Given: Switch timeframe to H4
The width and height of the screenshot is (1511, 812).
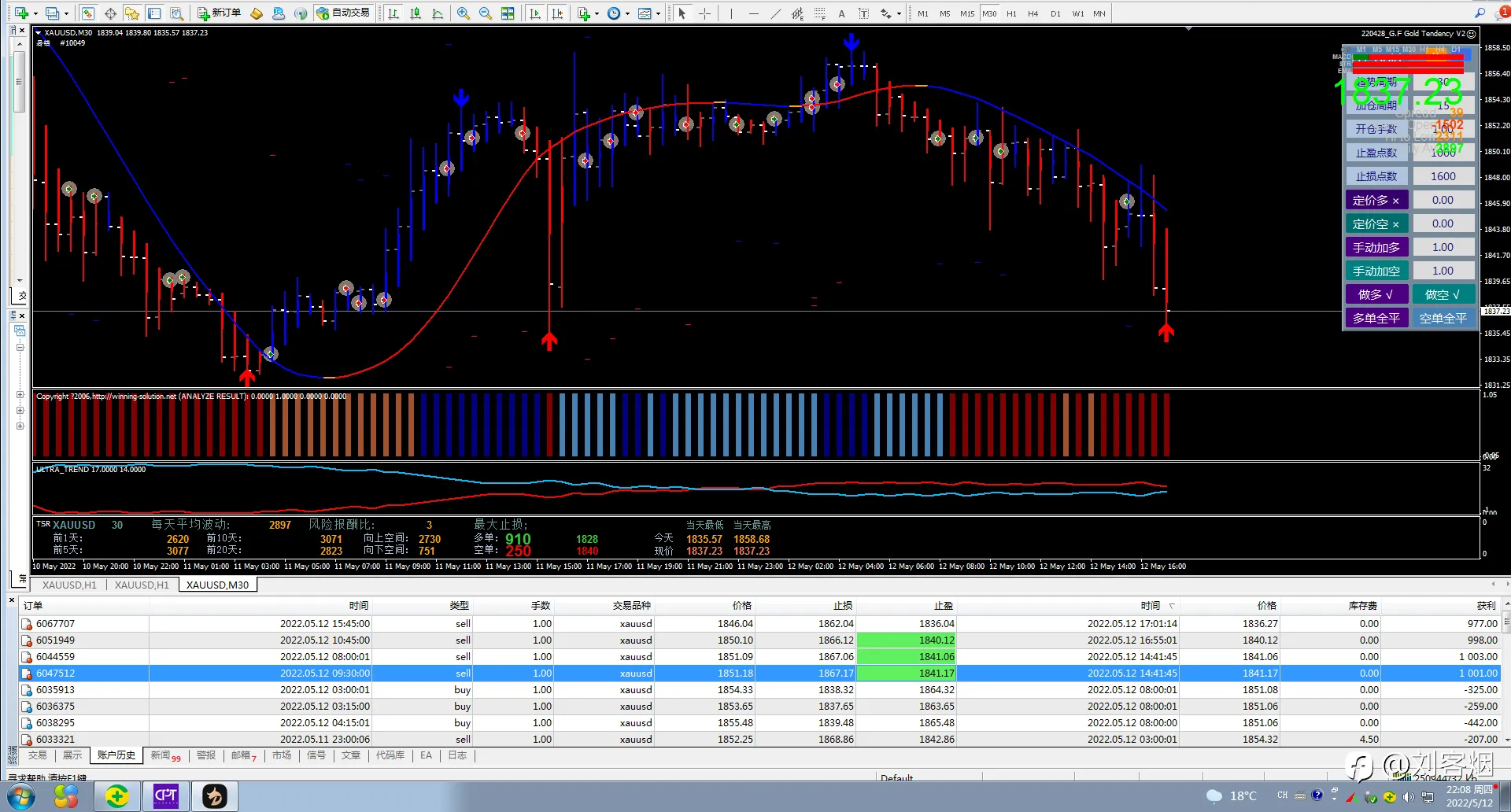Looking at the screenshot, I should [1033, 13].
